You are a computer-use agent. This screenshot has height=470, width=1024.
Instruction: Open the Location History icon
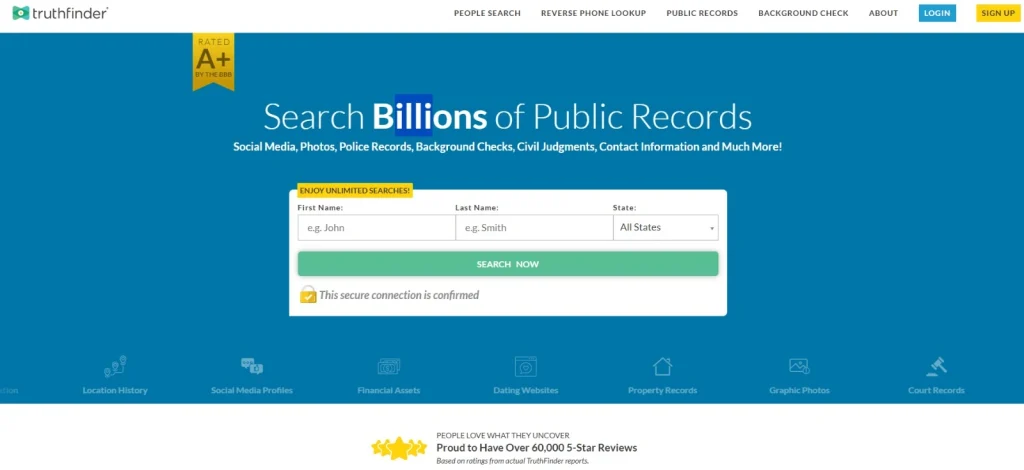(115, 367)
